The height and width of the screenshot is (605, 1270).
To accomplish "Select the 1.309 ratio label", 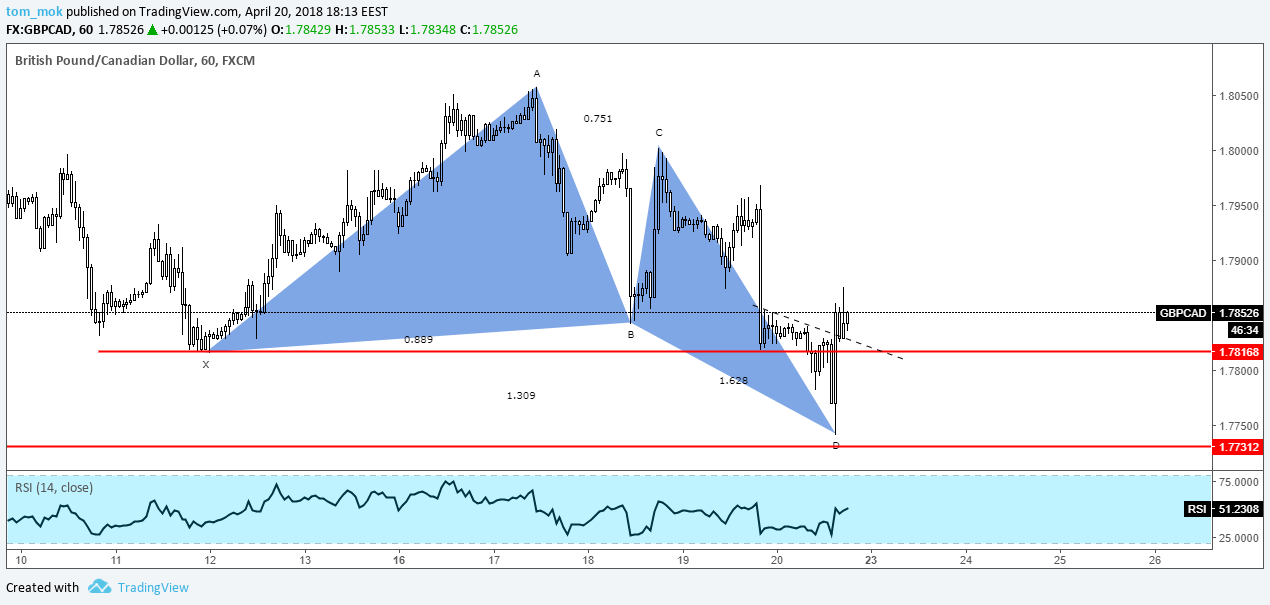I will [x=521, y=396].
